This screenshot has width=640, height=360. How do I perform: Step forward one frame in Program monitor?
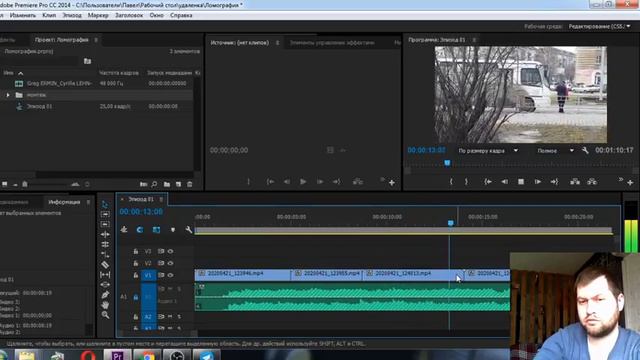[538, 182]
